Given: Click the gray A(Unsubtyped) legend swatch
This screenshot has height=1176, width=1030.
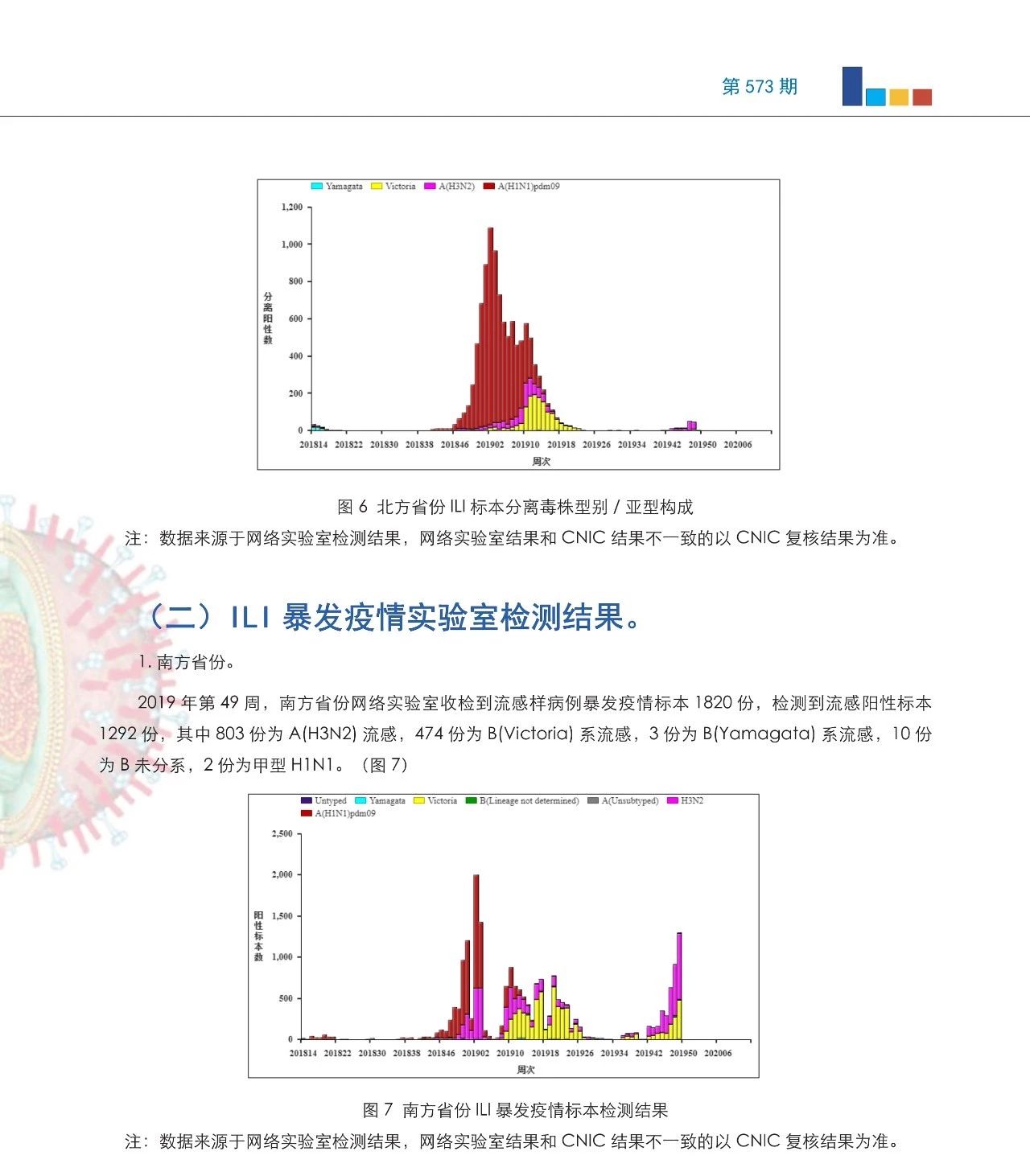Looking at the screenshot, I should click(x=593, y=800).
